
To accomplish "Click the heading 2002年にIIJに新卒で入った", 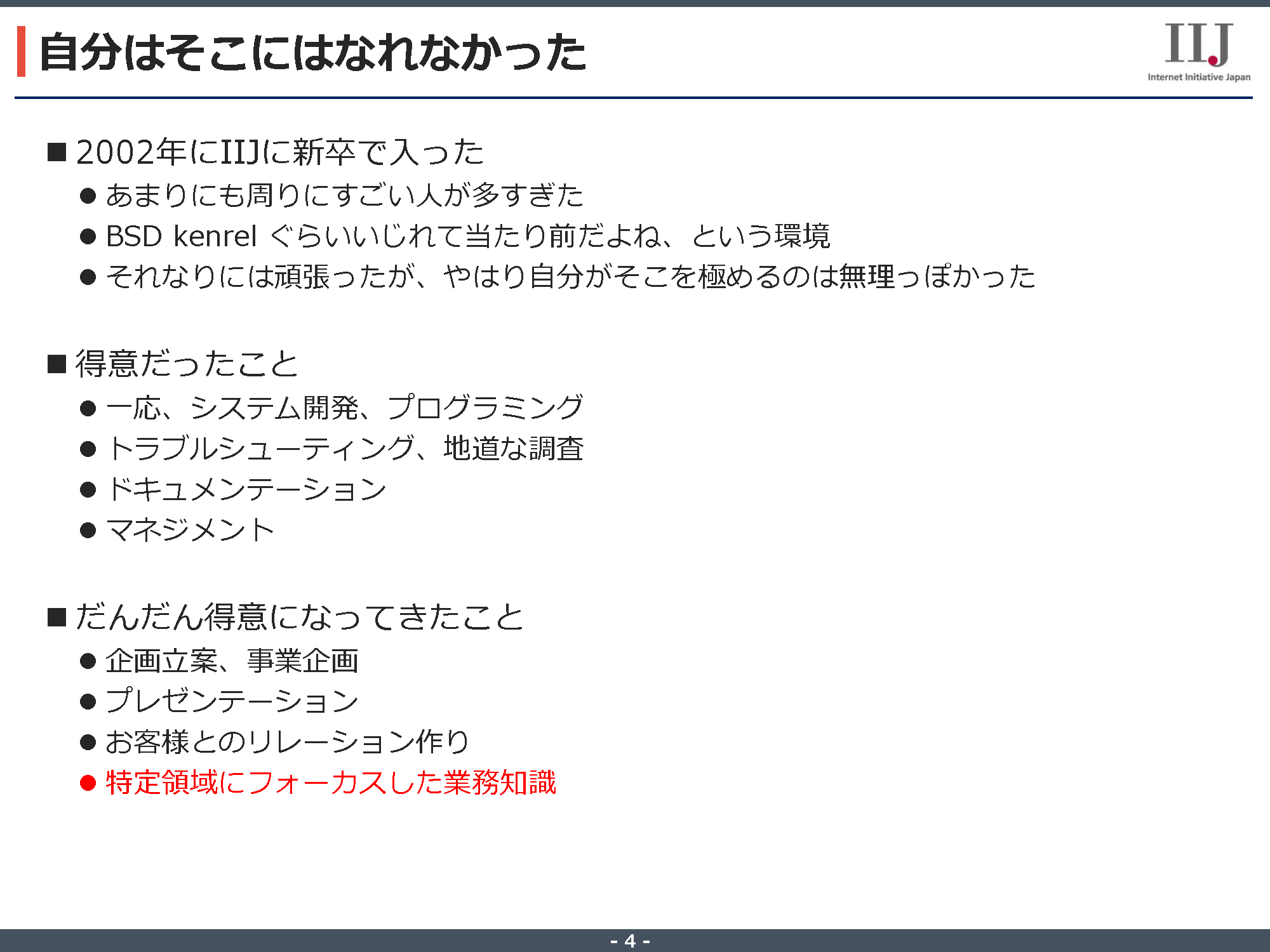I will pyautogui.click(x=279, y=152).
